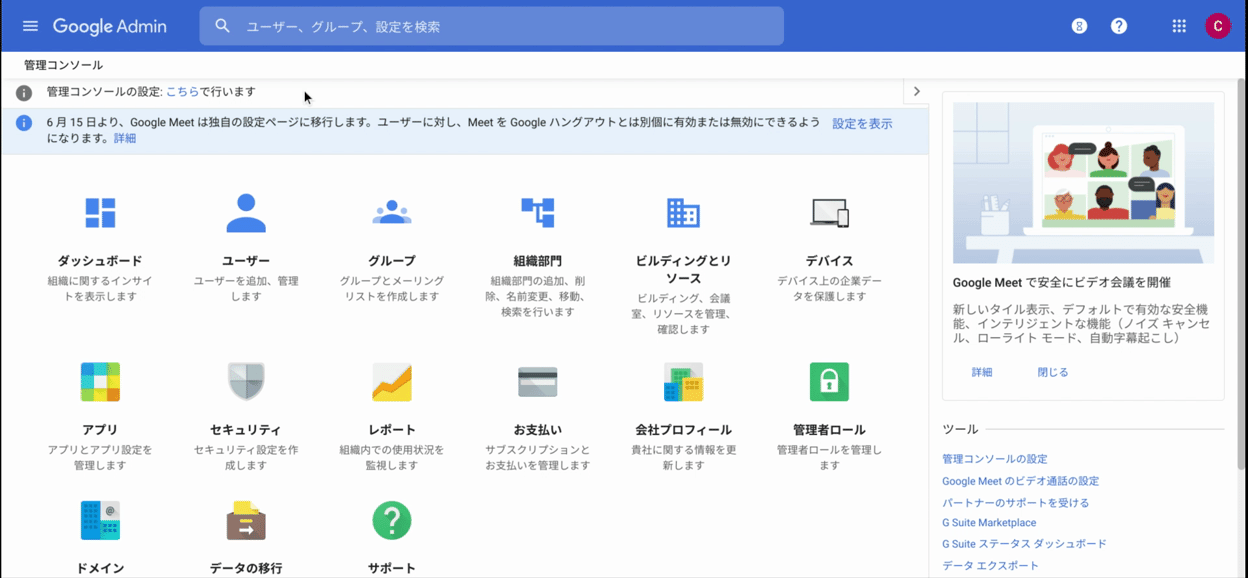This screenshot has height=578, width=1248.
Task: Collapse the right side panel chevron
Action: 917,92
